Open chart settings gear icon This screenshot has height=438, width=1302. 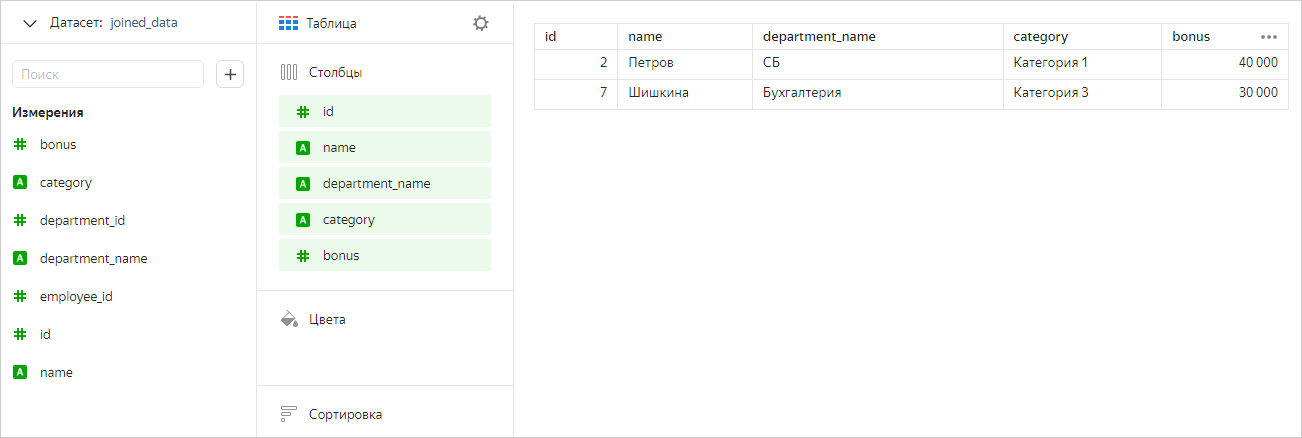481,23
